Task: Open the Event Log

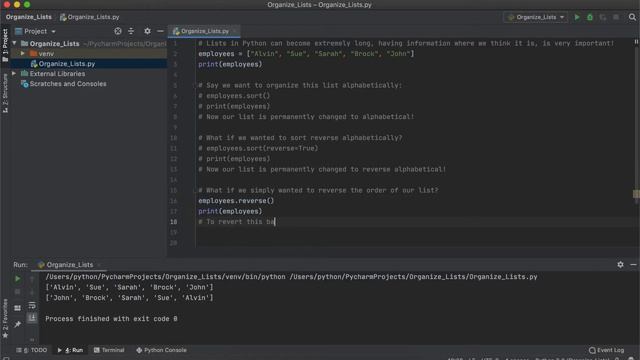Action: point(607,350)
